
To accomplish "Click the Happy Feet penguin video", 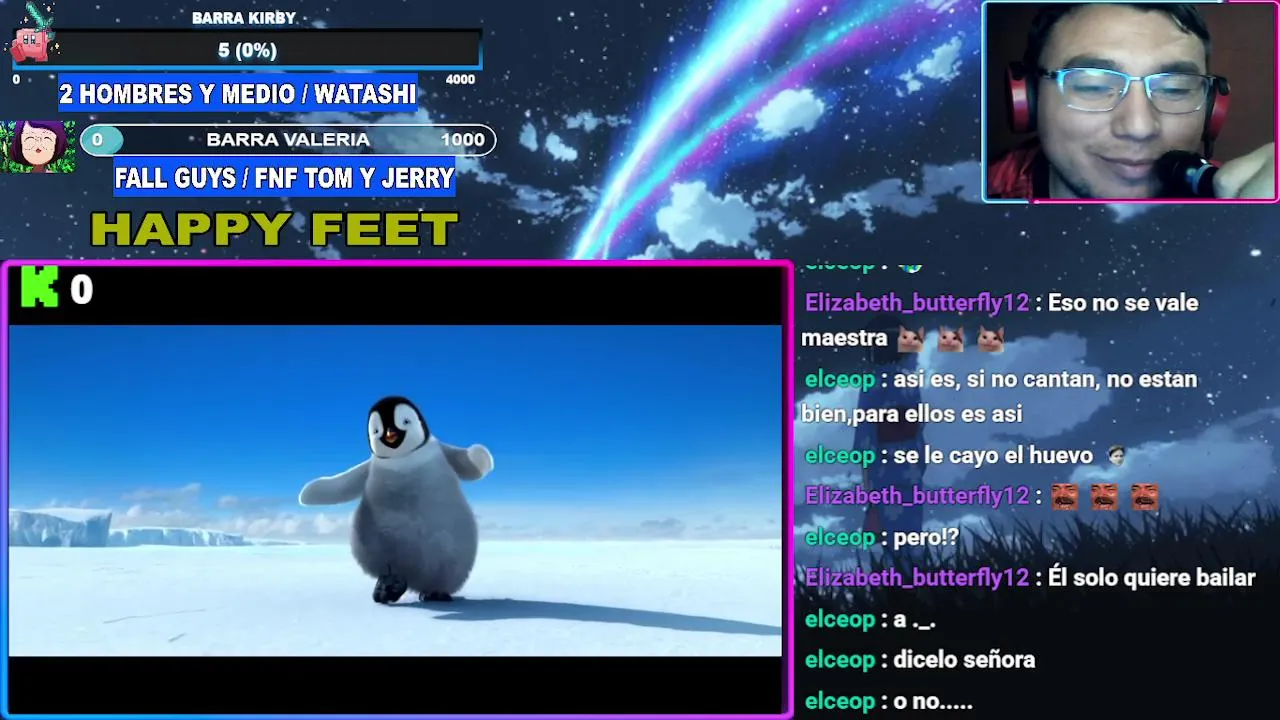I will tap(395, 490).
